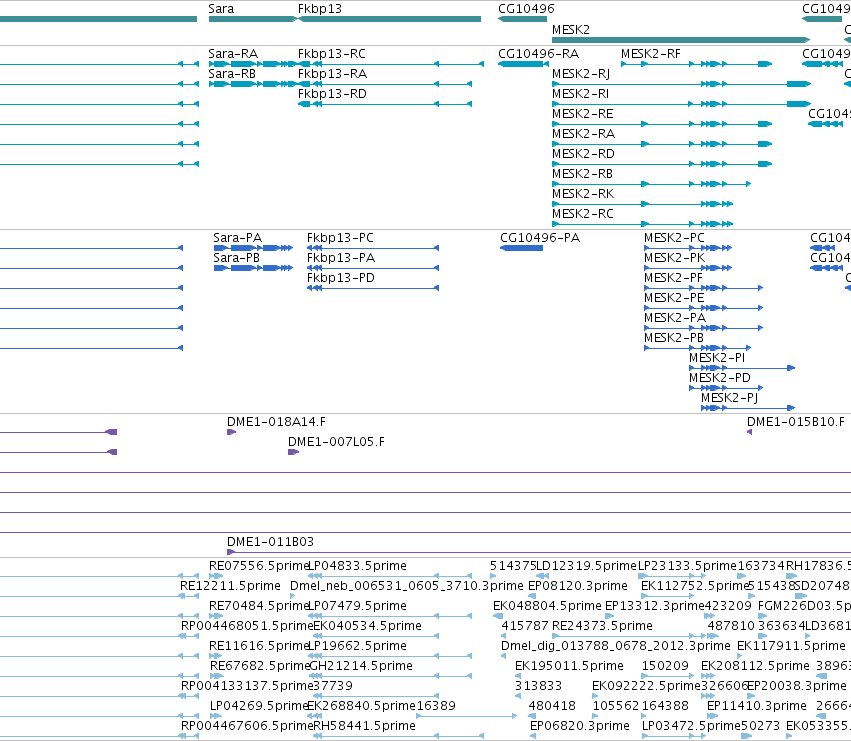This screenshot has height=741, width=851.
Task: Select the LP07479.5prime EST label
Action: pos(357,606)
